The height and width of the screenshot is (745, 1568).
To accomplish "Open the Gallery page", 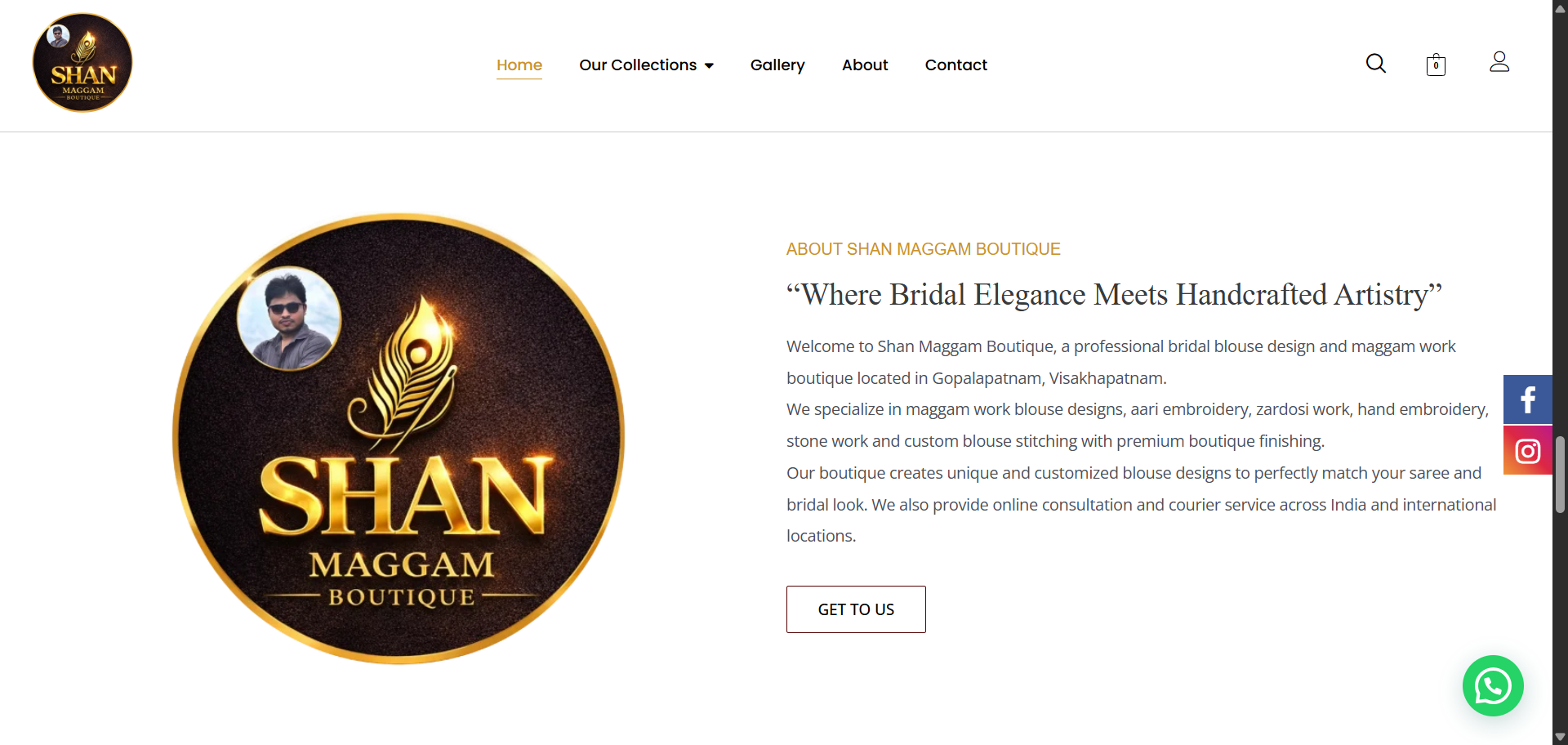I will 777,65.
